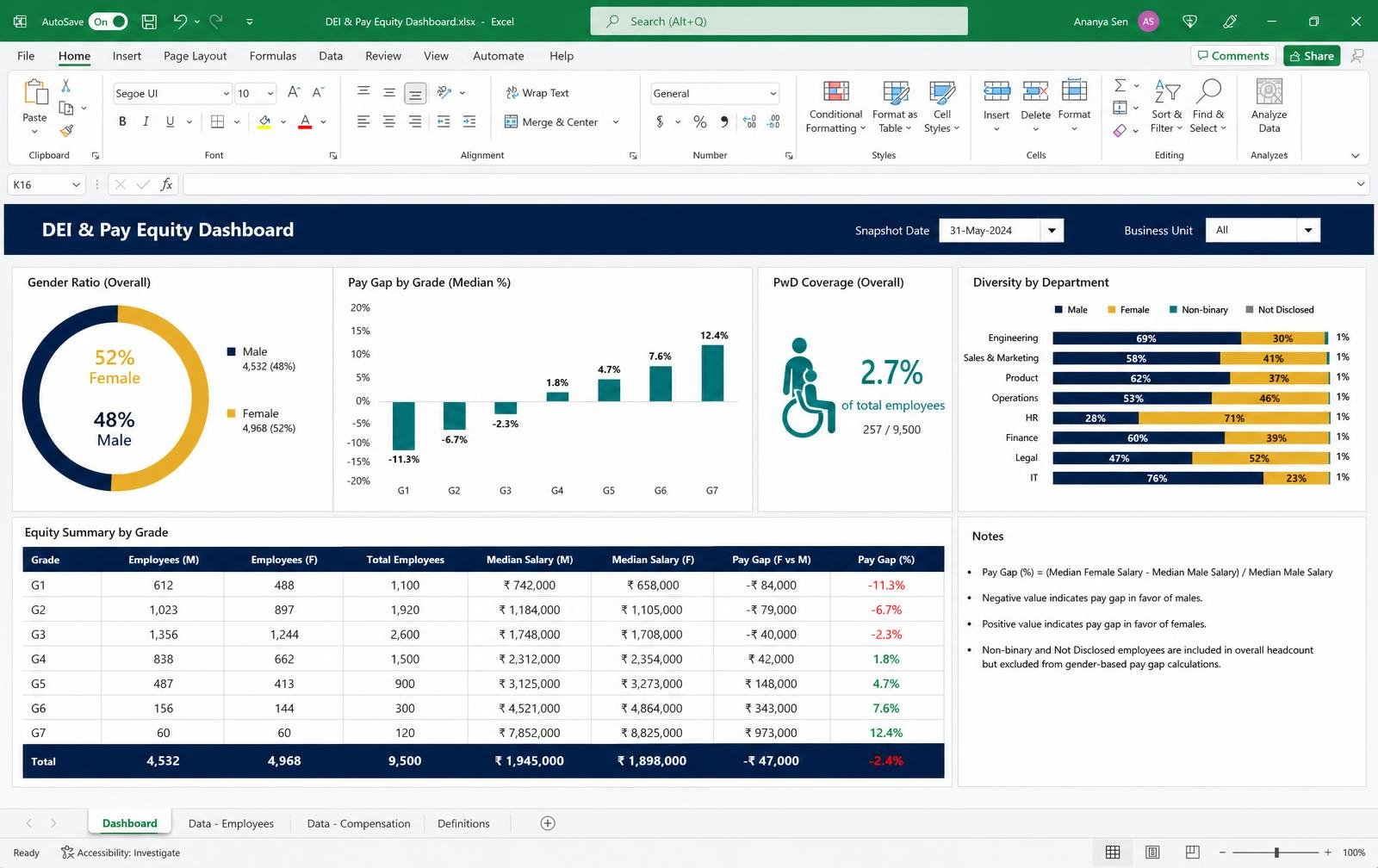This screenshot has width=1378, height=868.
Task: Switch to Page Layout view in status bar
Action: (x=1152, y=852)
